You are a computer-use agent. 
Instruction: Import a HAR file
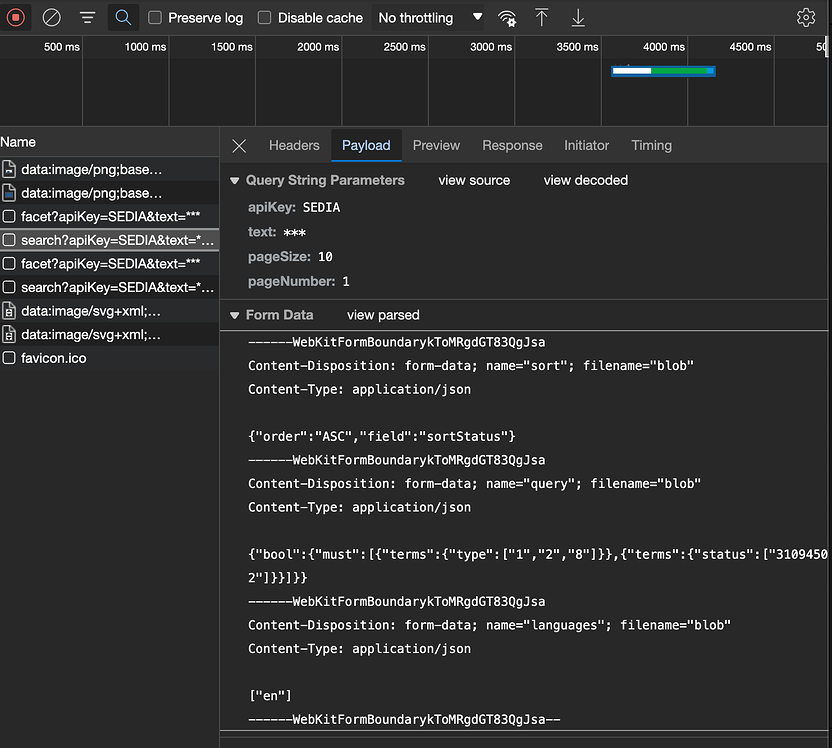coord(542,17)
